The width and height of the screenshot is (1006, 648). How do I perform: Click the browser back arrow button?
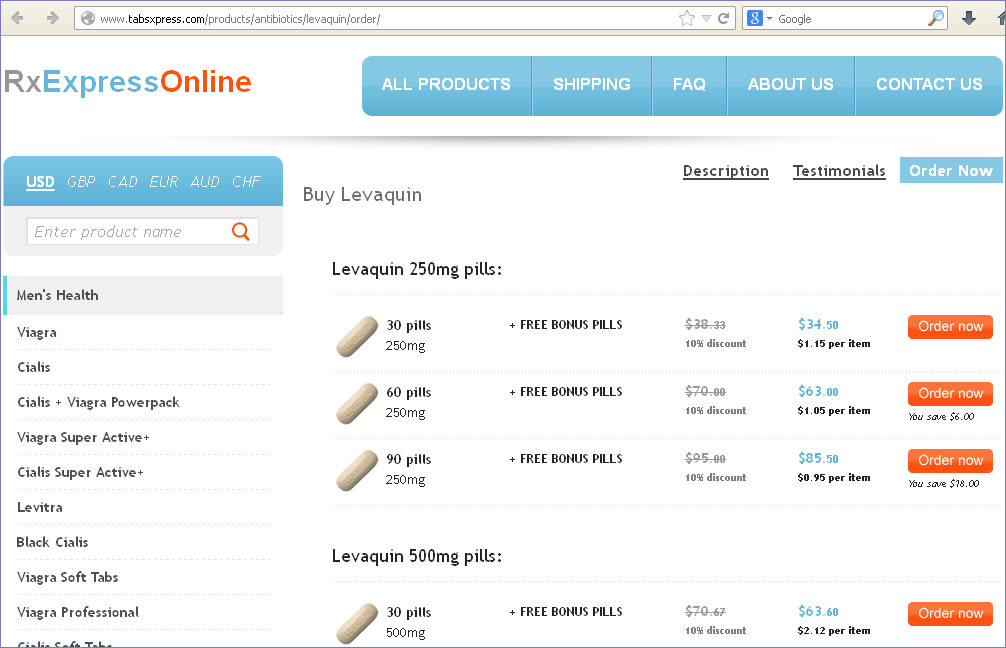[x=17, y=18]
